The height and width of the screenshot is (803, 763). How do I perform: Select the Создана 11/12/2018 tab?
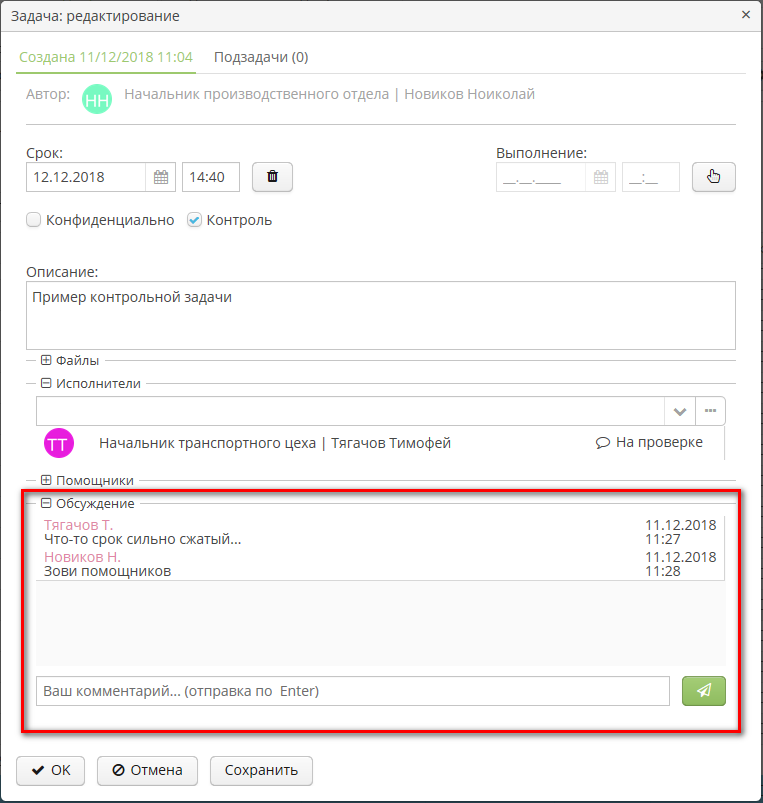point(105,57)
